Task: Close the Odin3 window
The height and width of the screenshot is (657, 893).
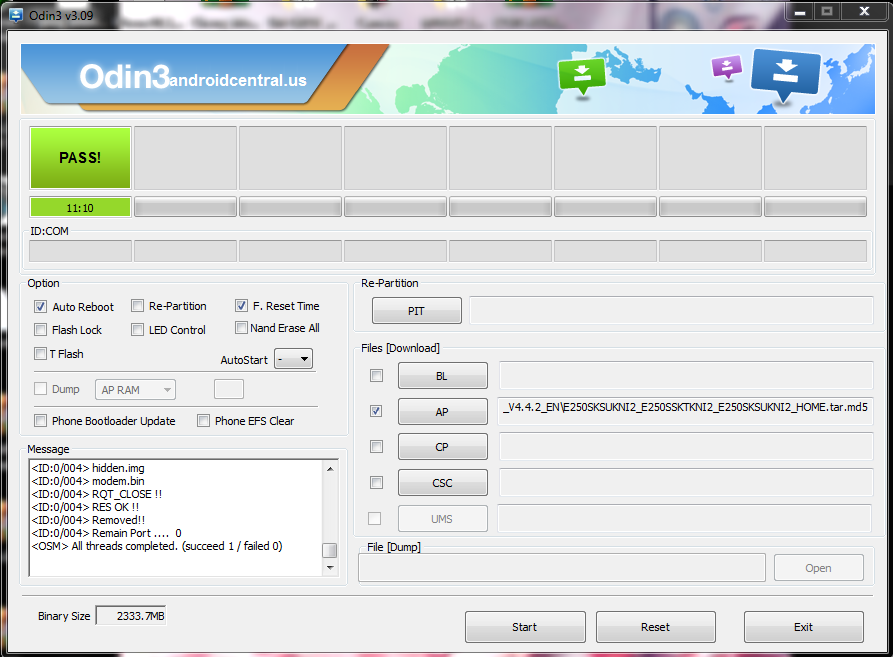Action: [864, 12]
